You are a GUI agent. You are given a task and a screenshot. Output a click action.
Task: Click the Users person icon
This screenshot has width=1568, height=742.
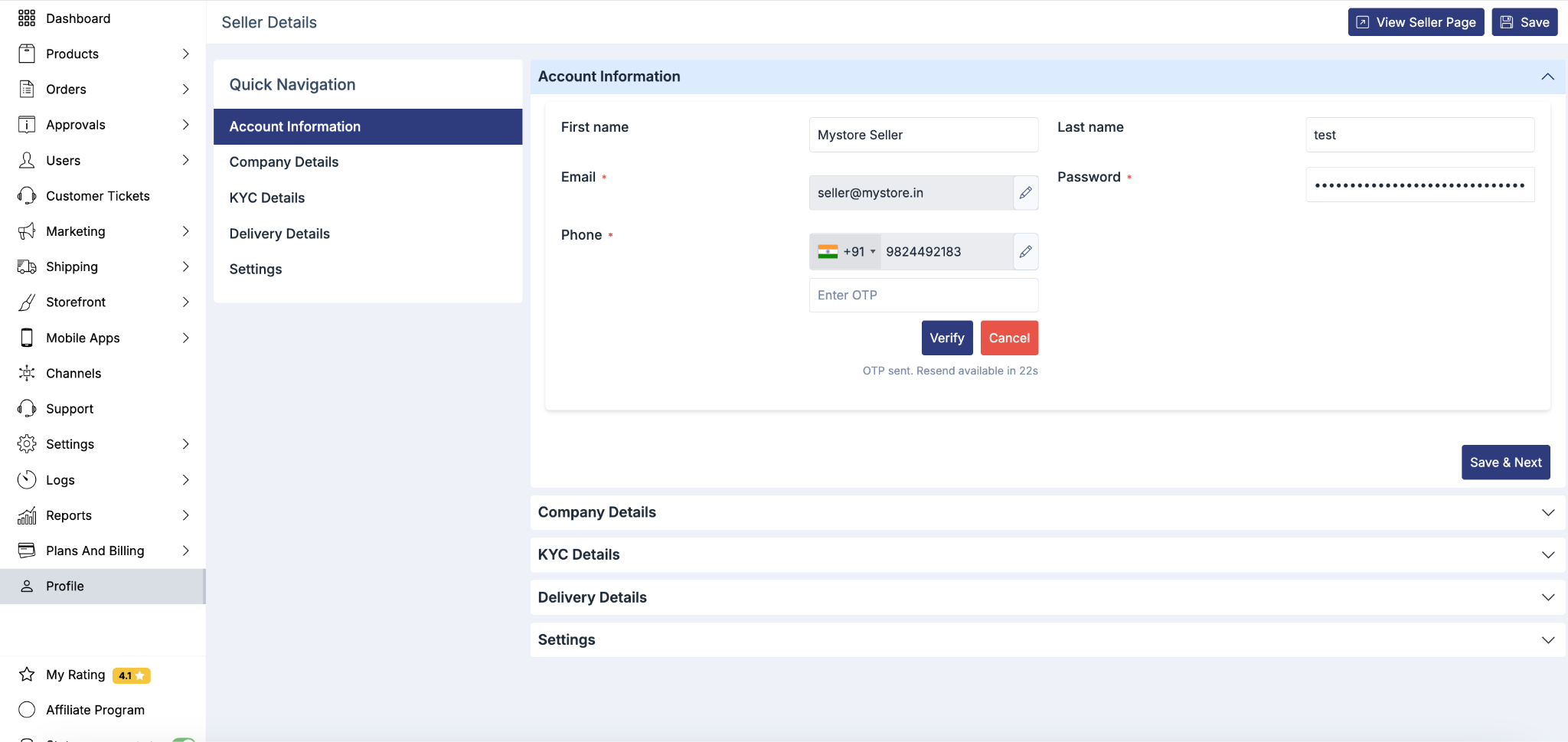pos(27,160)
